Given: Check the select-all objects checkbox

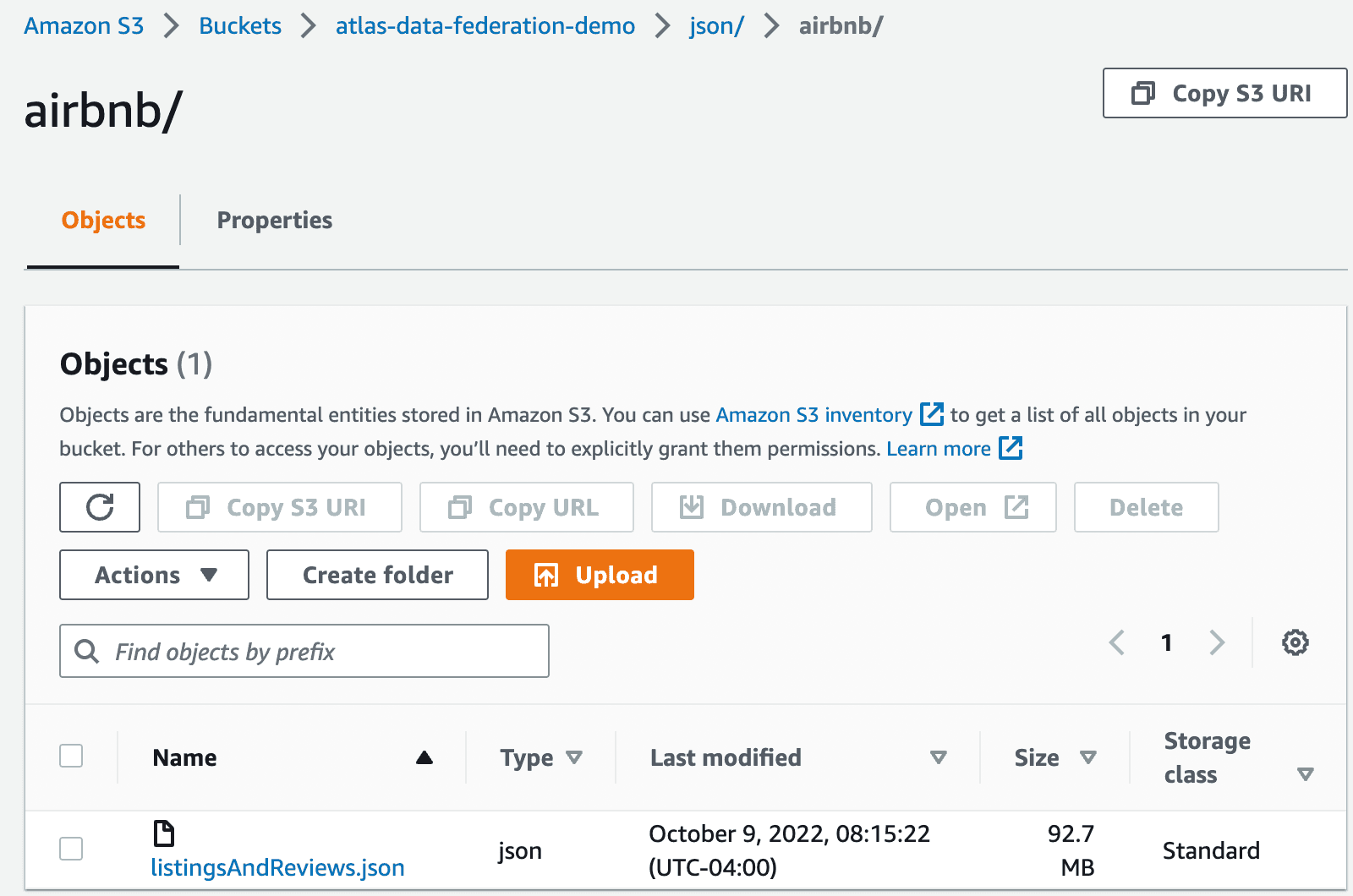Looking at the screenshot, I should pyautogui.click(x=72, y=756).
